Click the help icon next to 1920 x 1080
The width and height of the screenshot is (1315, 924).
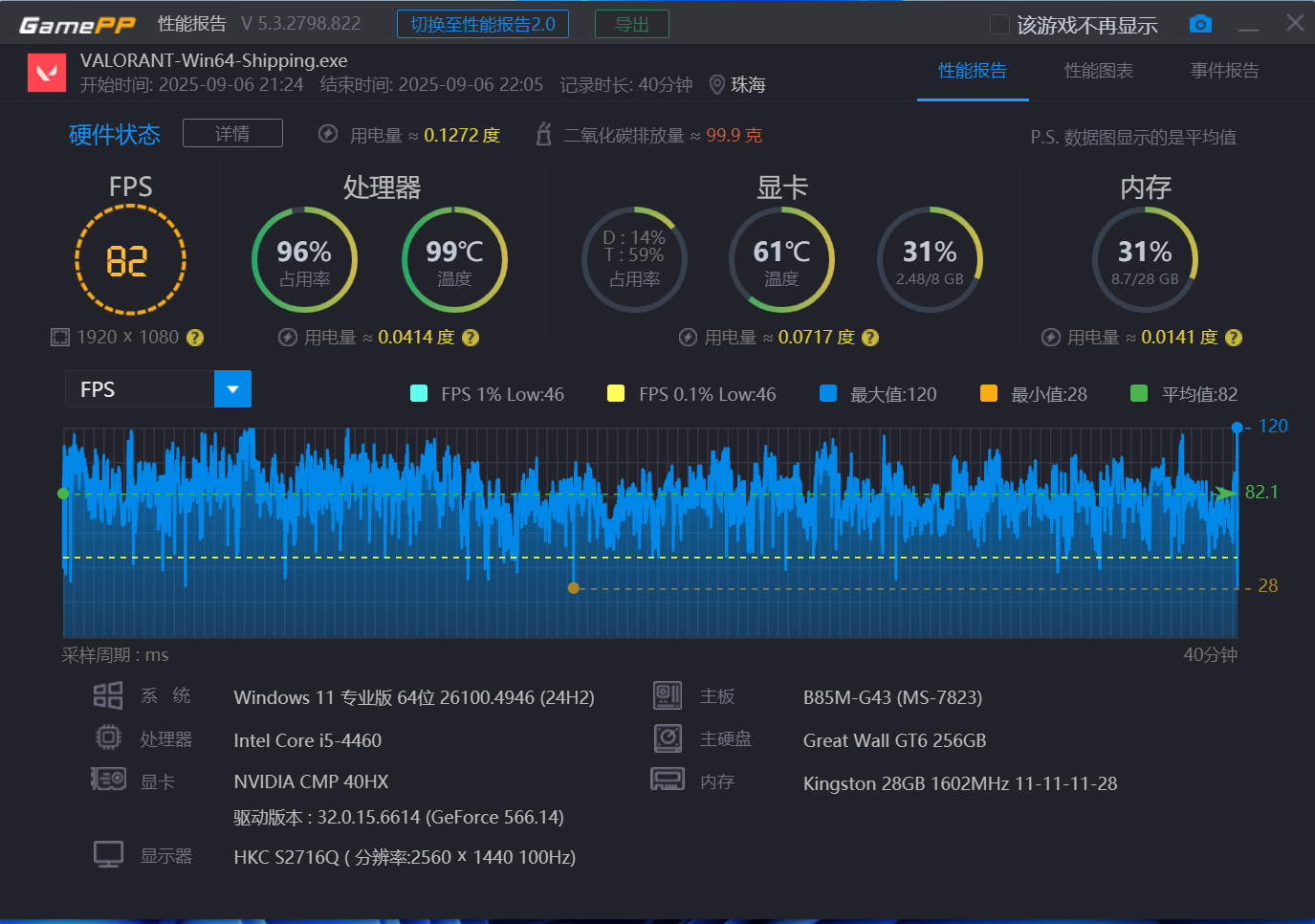pos(195,338)
